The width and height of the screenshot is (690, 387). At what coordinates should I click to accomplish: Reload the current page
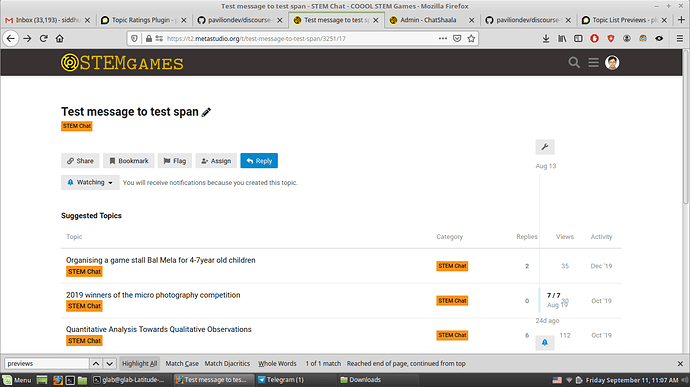click(x=44, y=39)
